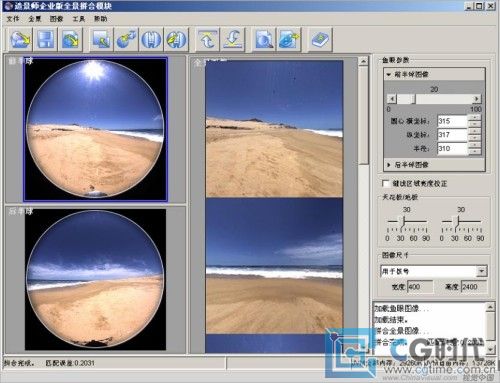The height and width of the screenshot is (383, 500).
Task: Click the center X coordinate field 315
Action: [x=452, y=121]
